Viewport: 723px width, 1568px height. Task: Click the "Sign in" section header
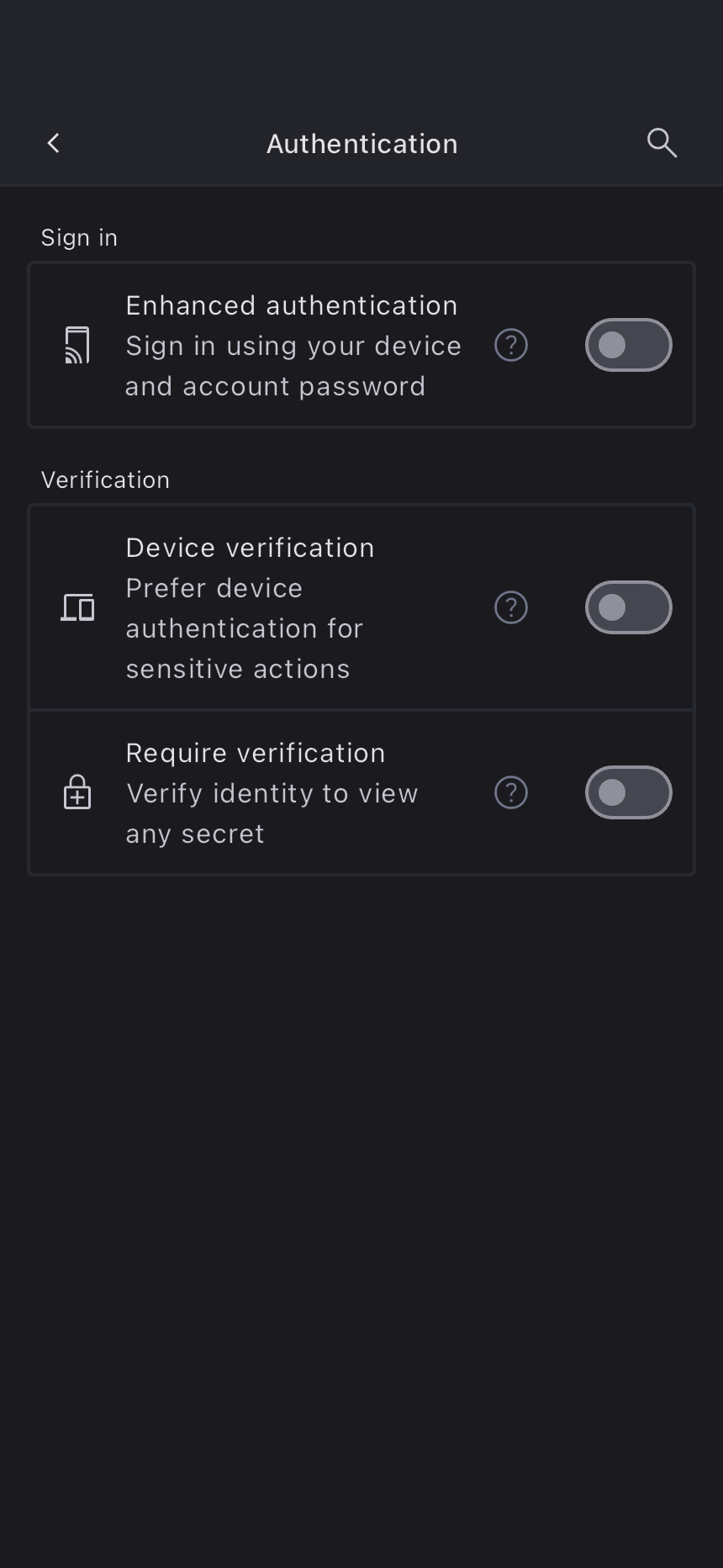tap(79, 238)
